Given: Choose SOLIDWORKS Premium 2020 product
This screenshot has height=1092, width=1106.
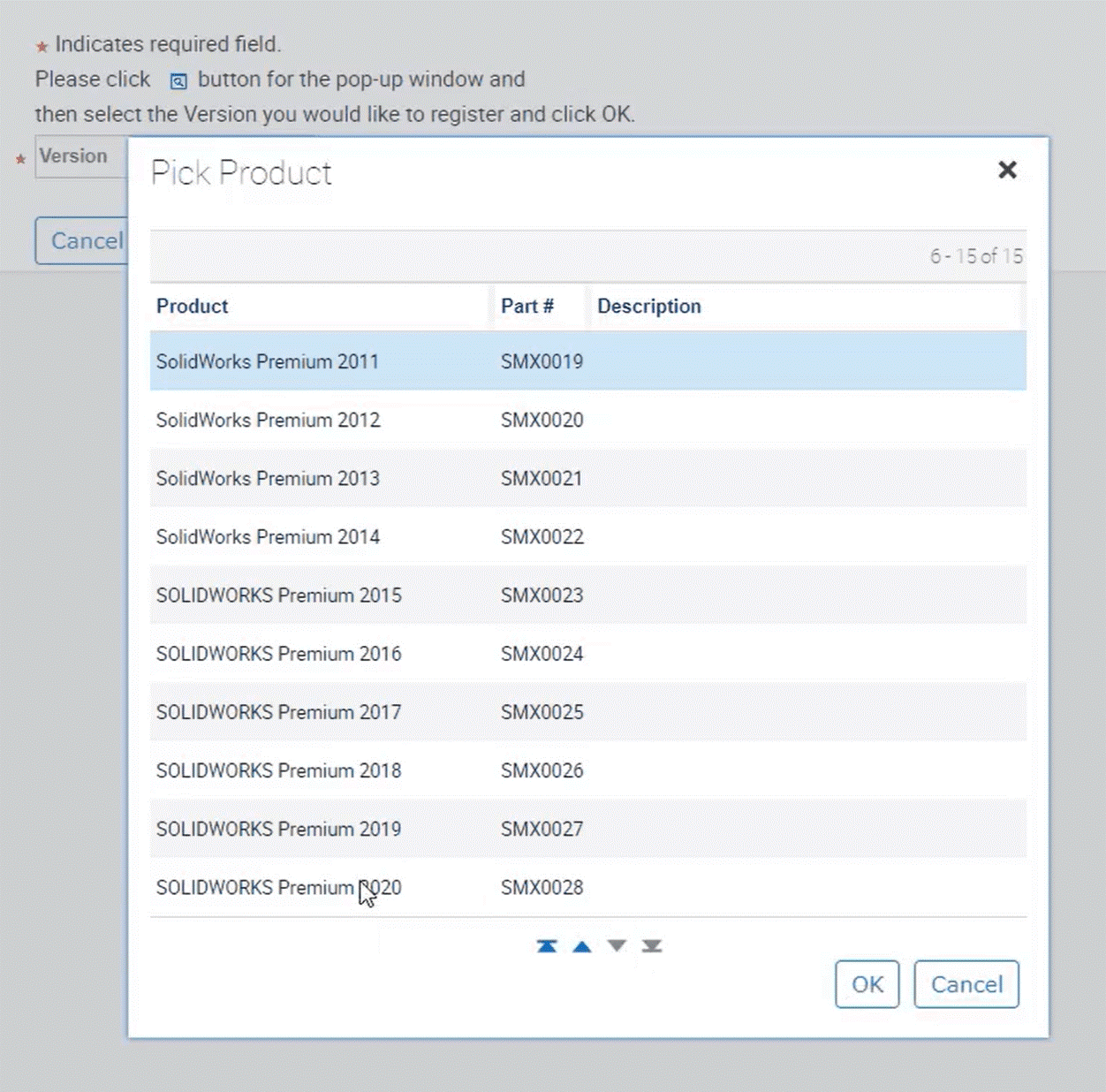Looking at the screenshot, I should pyautogui.click(x=278, y=887).
